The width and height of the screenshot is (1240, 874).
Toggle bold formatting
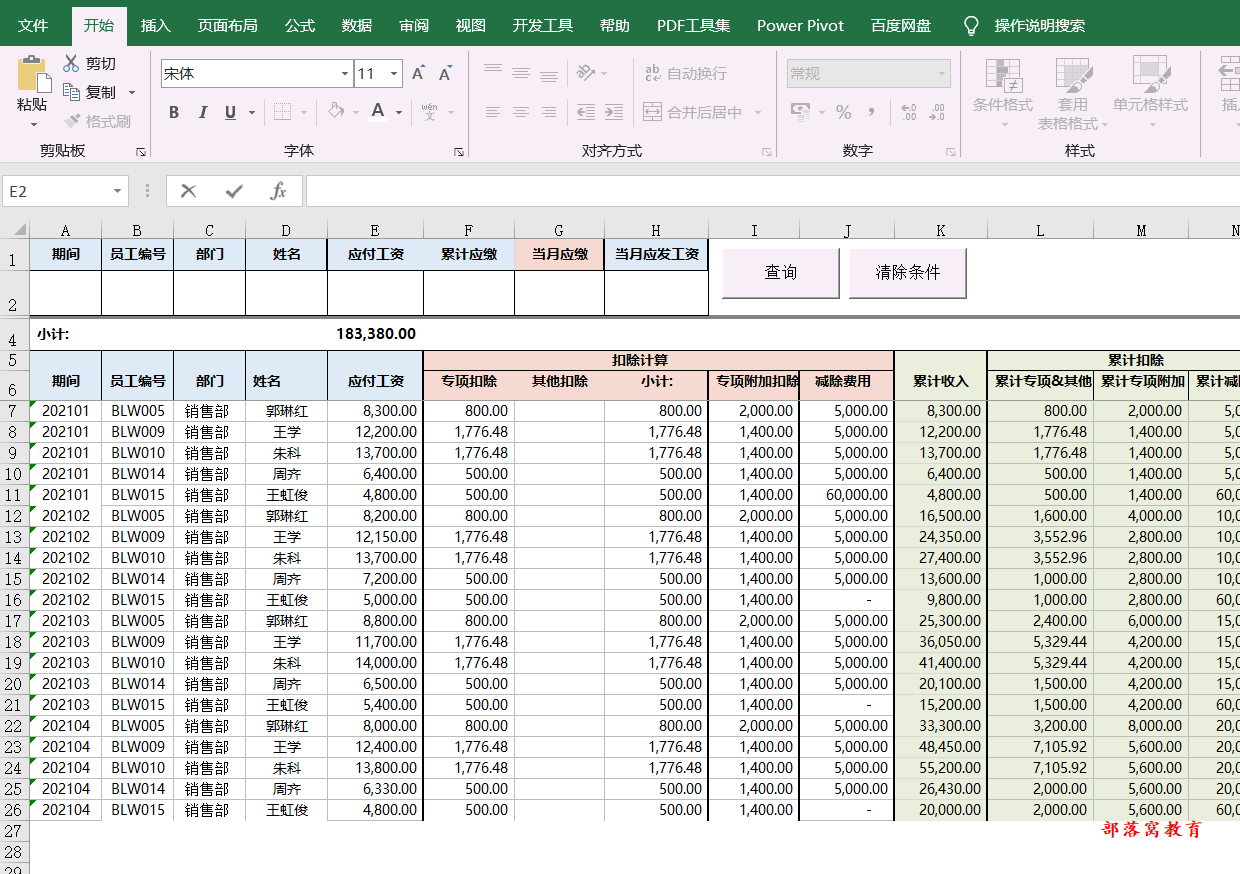174,112
